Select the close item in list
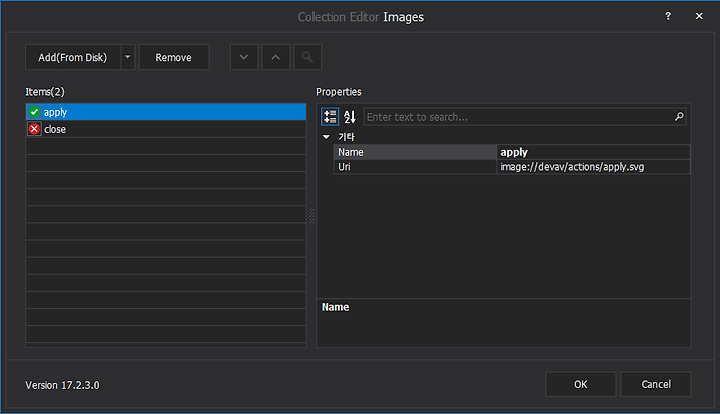The width and height of the screenshot is (720, 414). point(166,129)
